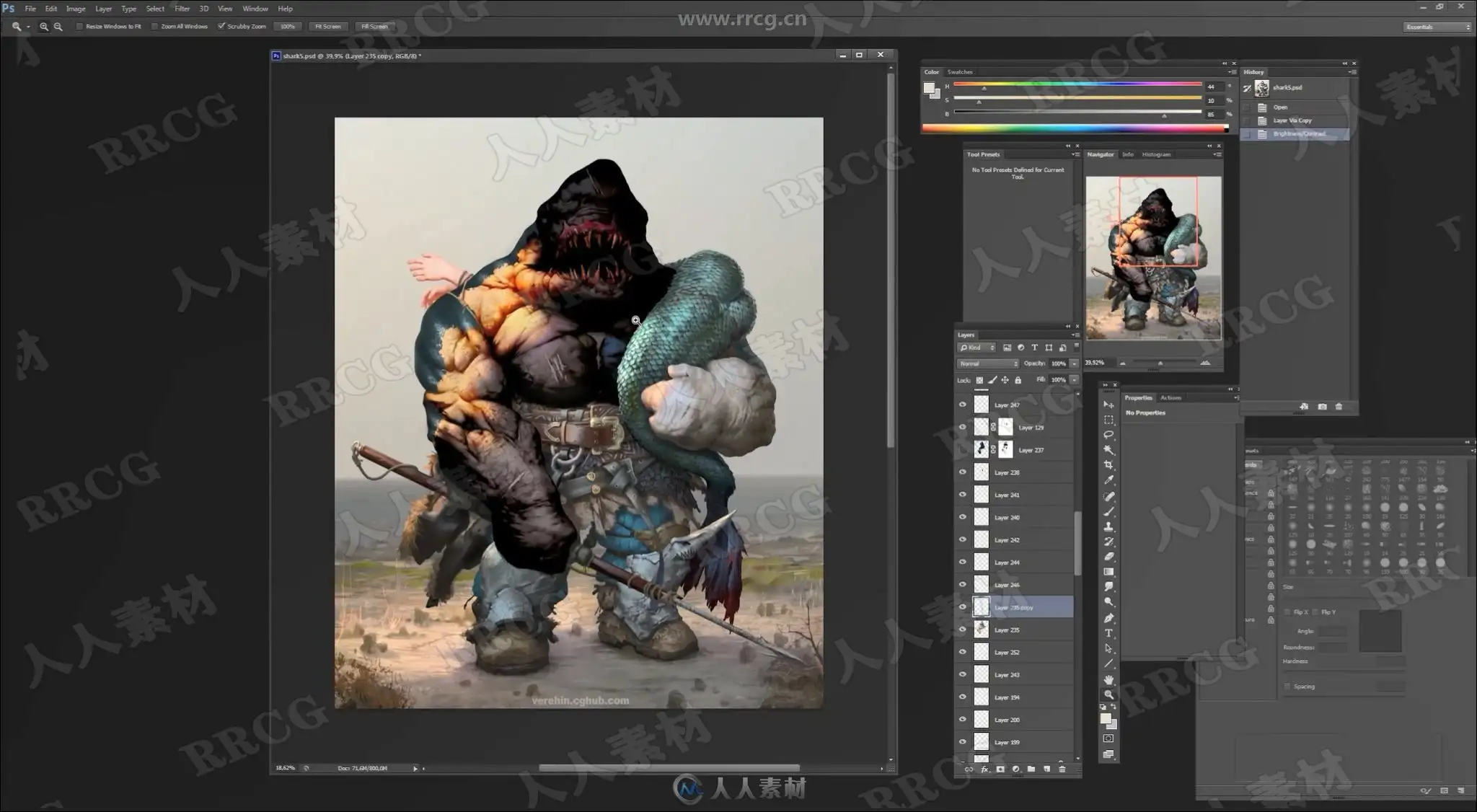The height and width of the screenshot is (812, 1477).
Task: Open the layer Opacity slider dropdown
Action: [1074, 363]
